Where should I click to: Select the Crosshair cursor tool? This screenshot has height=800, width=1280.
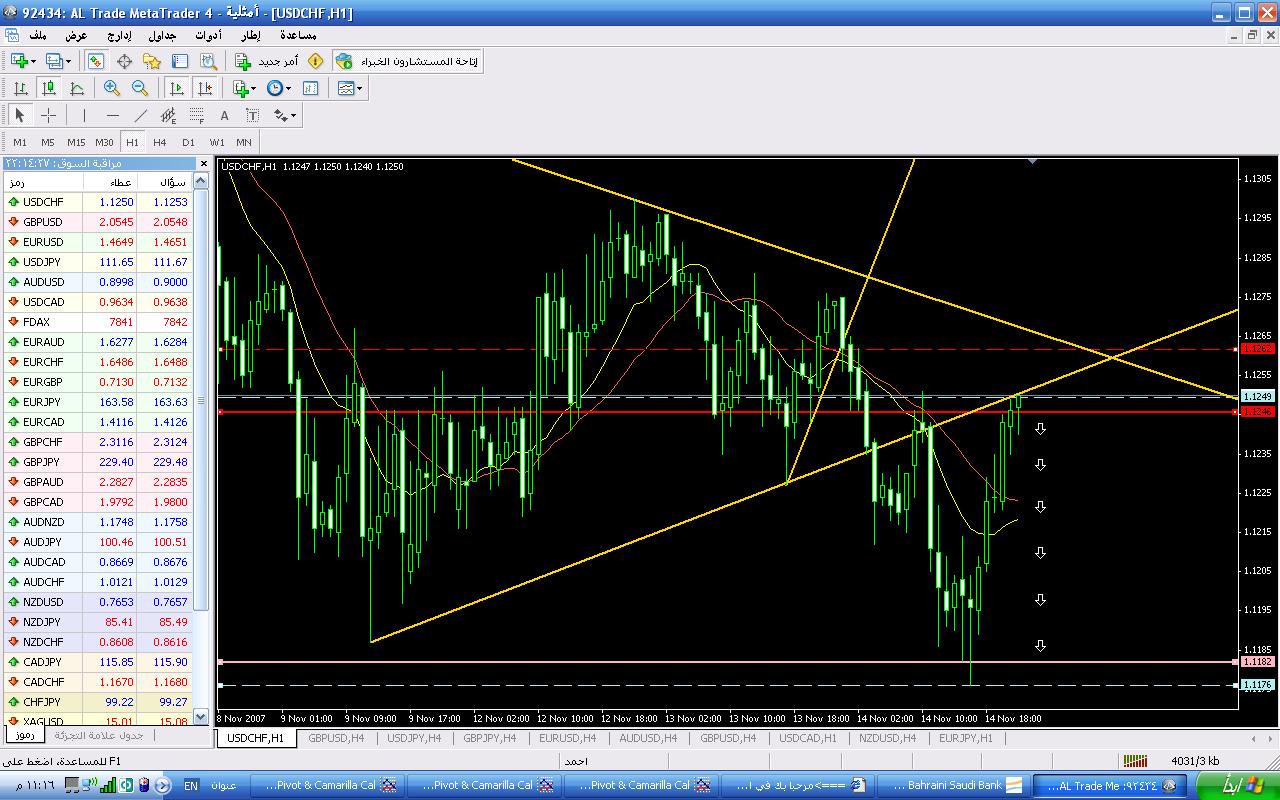coord(48,115)
